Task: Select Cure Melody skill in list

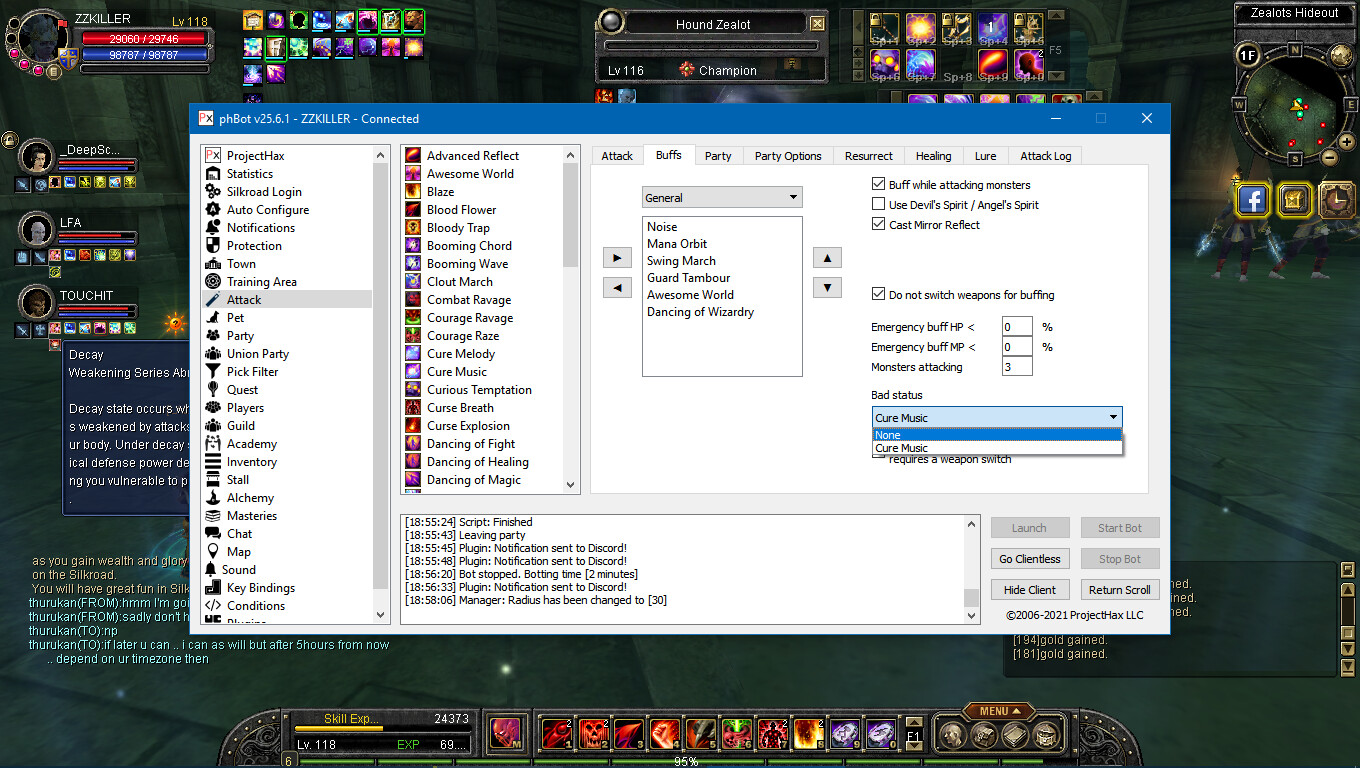Action: (460, 354)
